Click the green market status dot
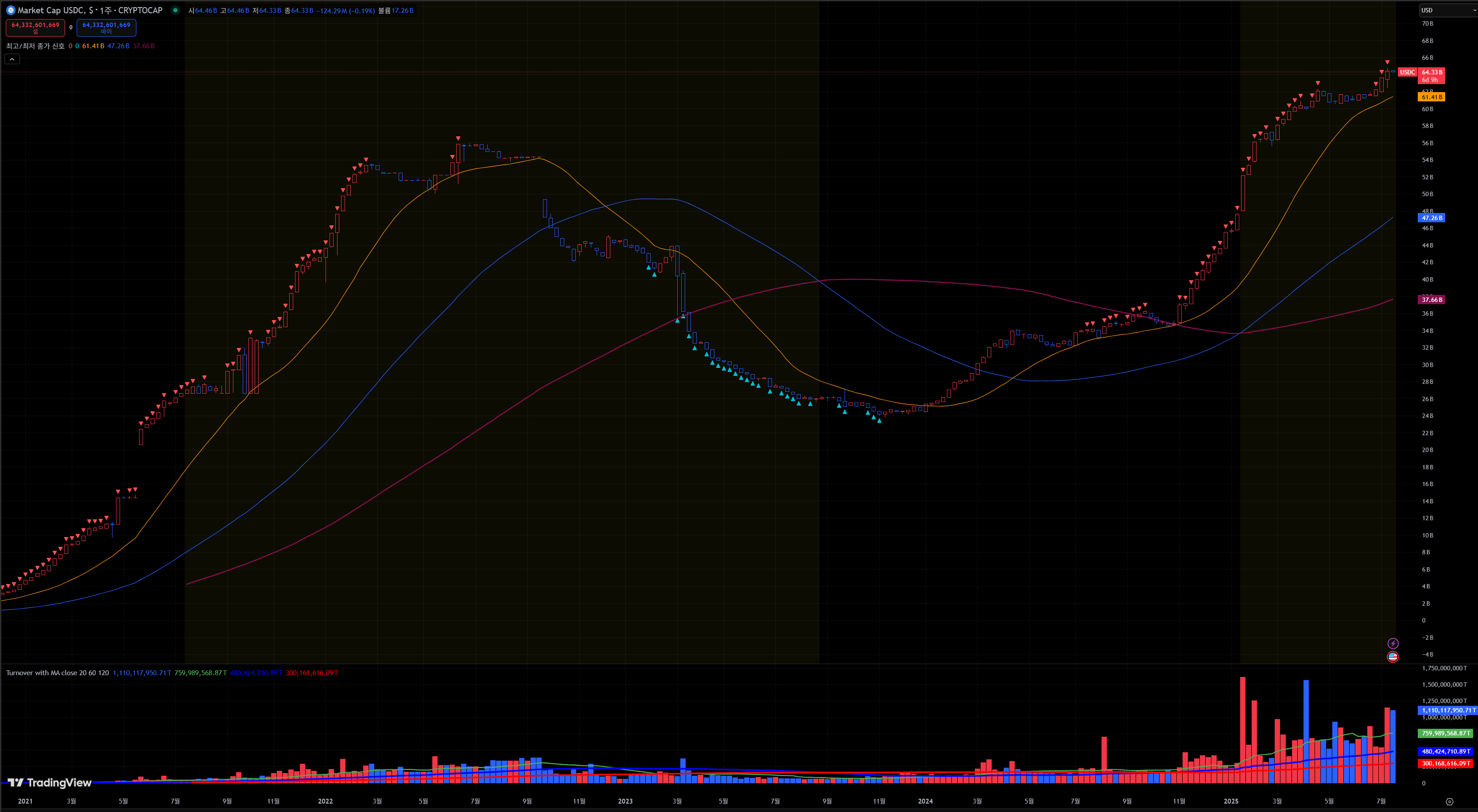This screenshot has width=1478, height=812. click(x=175, y=10)
